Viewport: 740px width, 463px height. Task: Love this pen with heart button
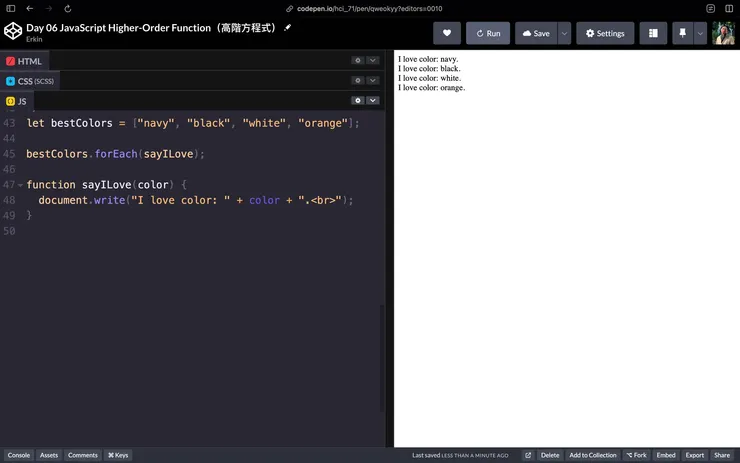pyautogui.click(x=446, y=33)
